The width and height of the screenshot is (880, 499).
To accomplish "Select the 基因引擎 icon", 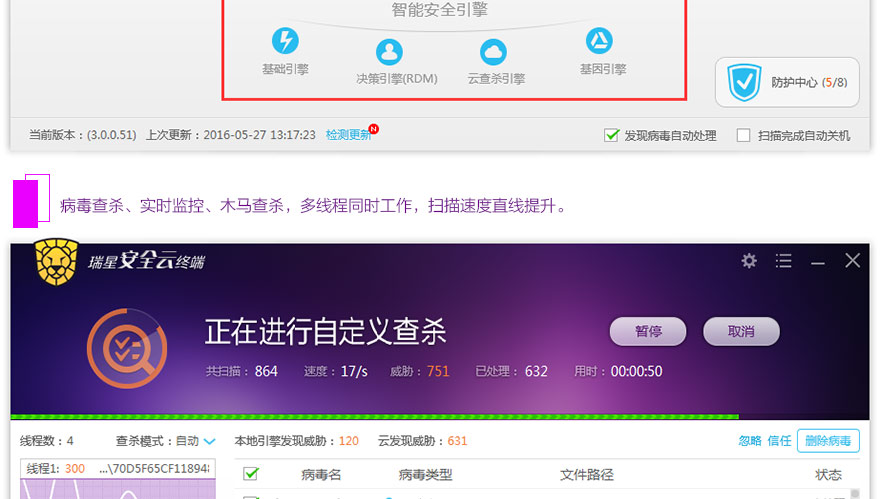I will 599,41.
